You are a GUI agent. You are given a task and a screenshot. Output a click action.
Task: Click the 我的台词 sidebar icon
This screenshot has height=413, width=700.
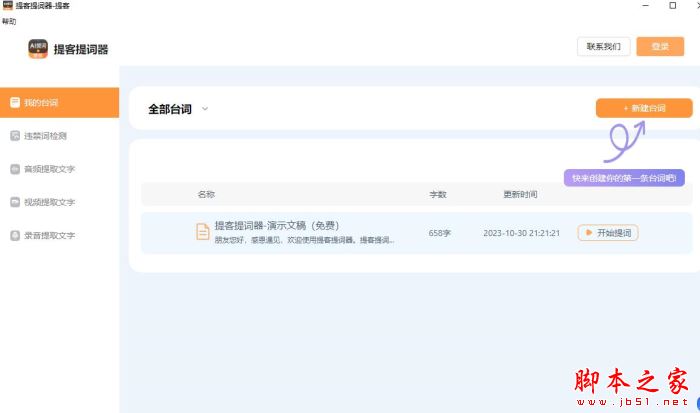point(15,103)
